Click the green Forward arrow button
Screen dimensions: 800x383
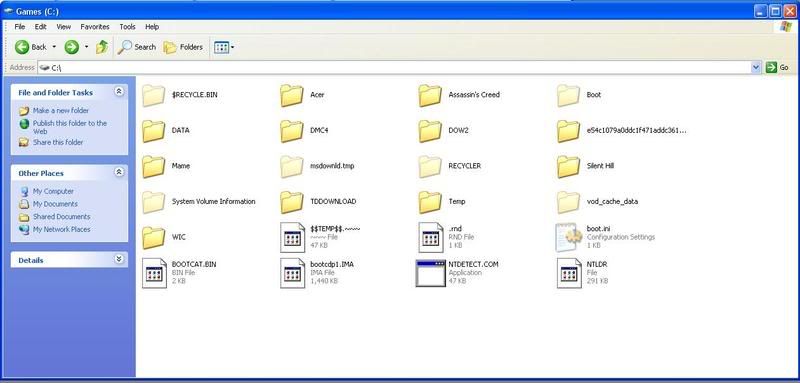click(x=71, y=47)
